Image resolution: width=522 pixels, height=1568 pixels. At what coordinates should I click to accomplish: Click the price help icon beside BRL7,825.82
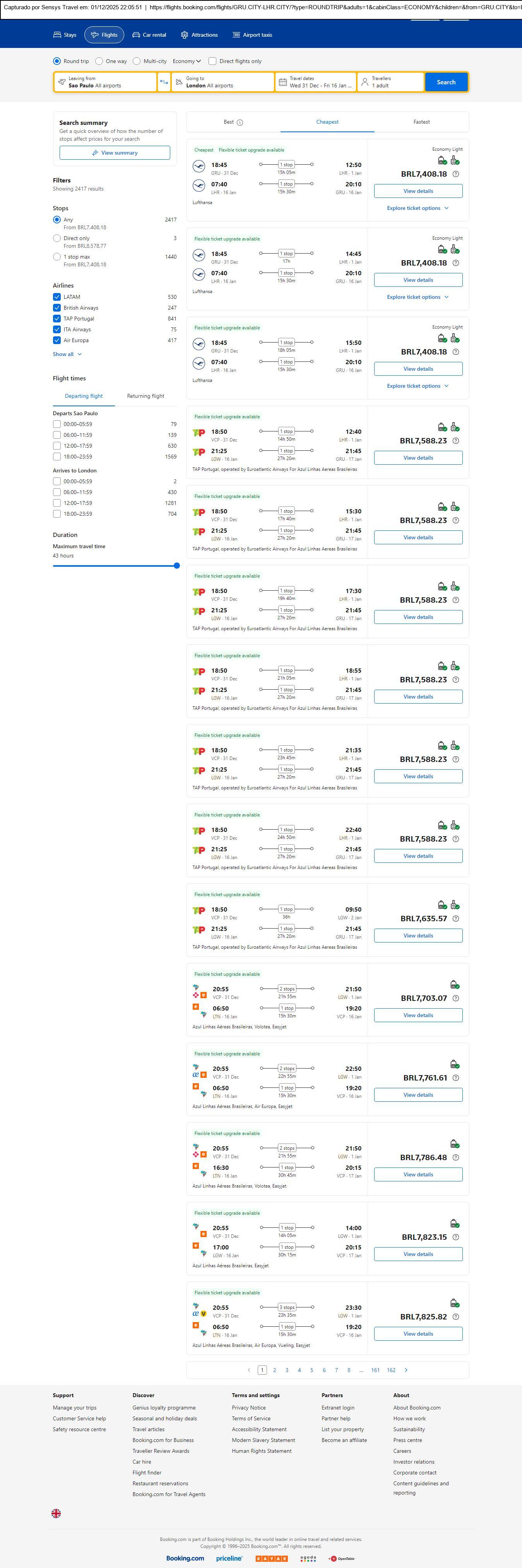click(x=455, y=1317)
